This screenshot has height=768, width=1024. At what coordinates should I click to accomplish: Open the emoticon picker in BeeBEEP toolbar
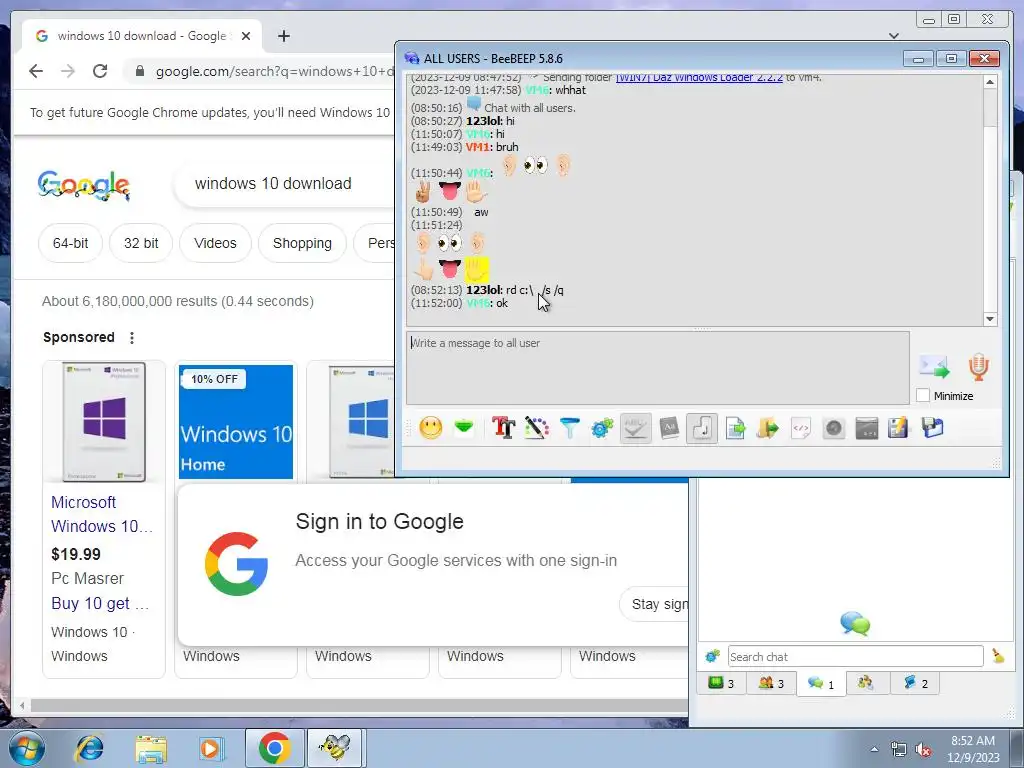tap(430, 428)
